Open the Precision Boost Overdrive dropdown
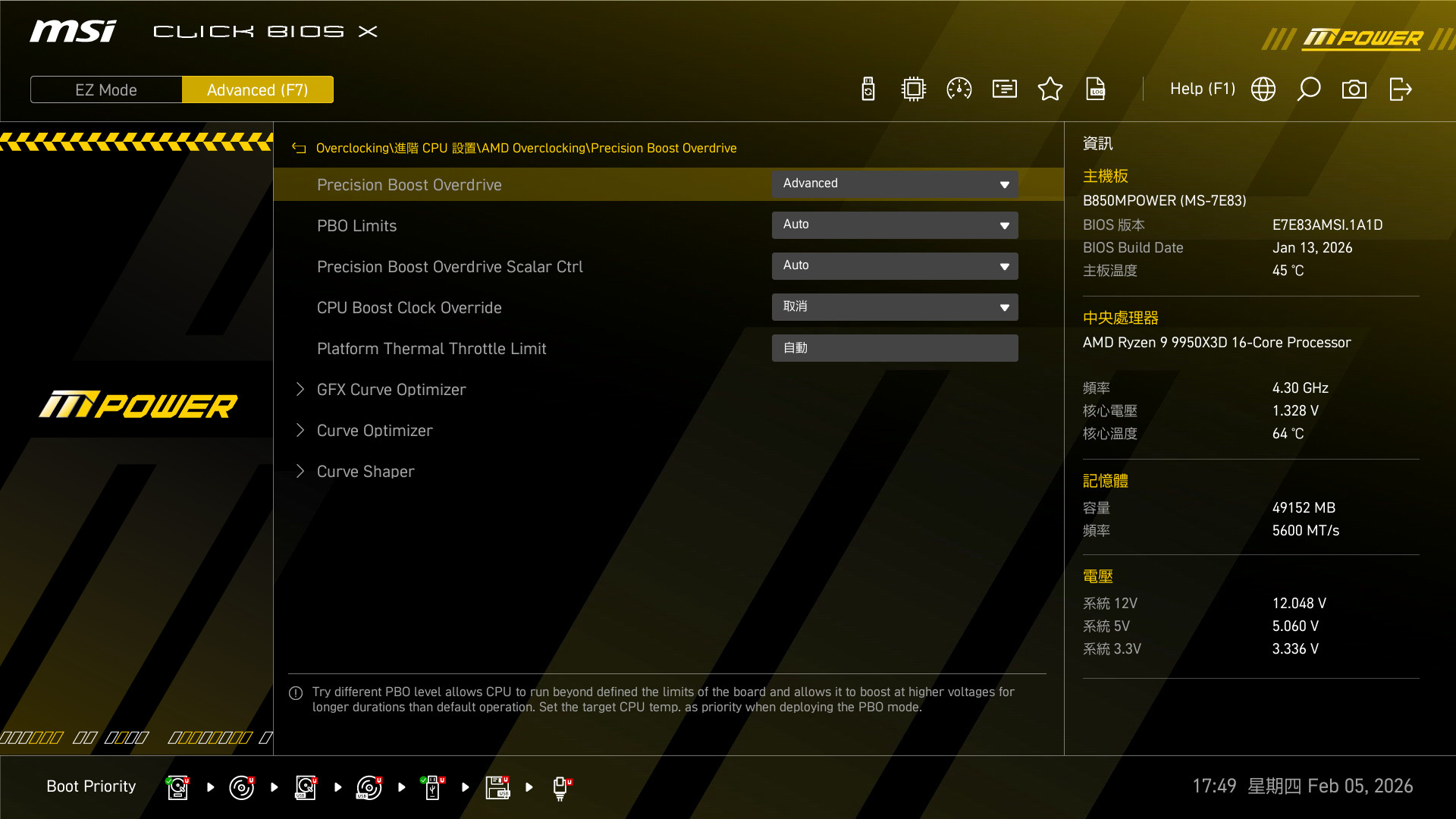 [x=895, y=184]
